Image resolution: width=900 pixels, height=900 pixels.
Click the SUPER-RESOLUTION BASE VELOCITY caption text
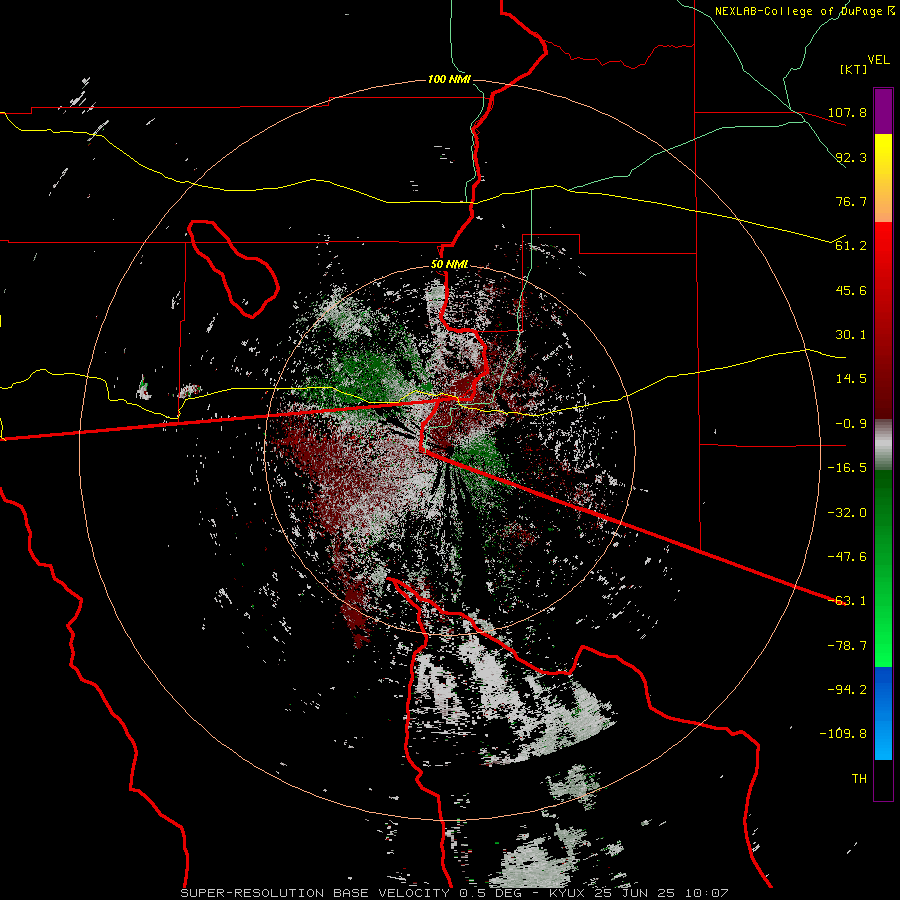315,893
